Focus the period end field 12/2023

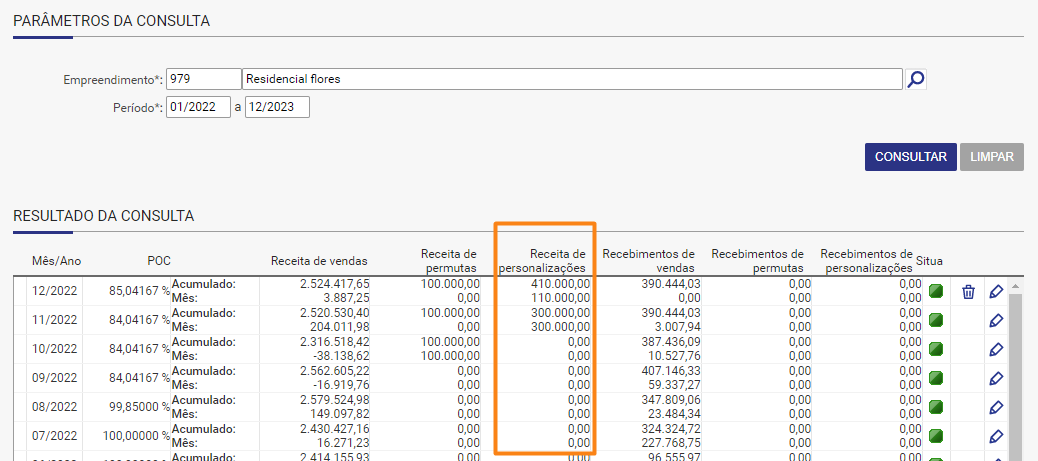click(x=277, y=107)
